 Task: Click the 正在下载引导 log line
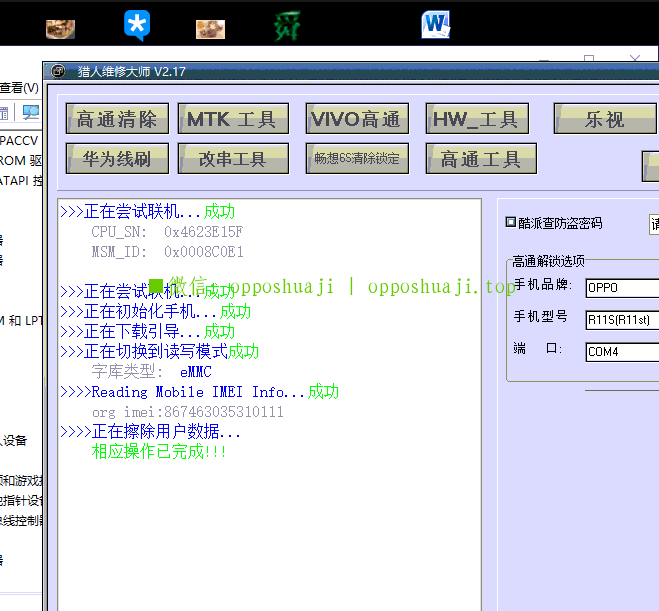(x=148, y=332)
